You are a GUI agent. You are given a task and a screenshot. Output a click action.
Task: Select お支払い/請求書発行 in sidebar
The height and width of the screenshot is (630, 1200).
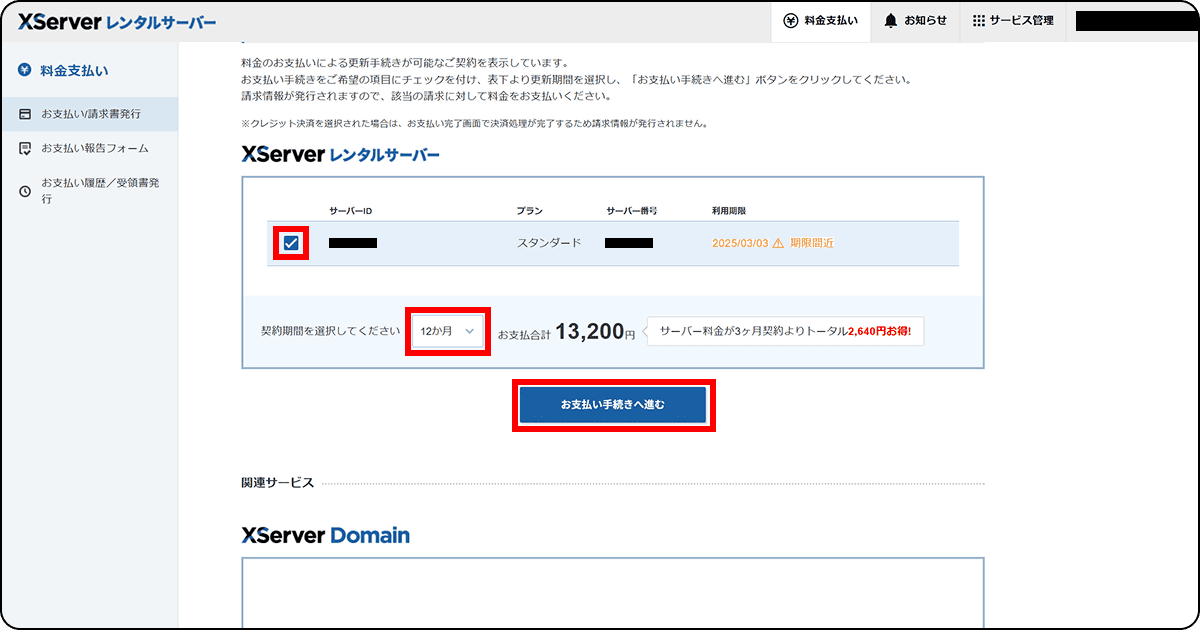tap(89, 114)
